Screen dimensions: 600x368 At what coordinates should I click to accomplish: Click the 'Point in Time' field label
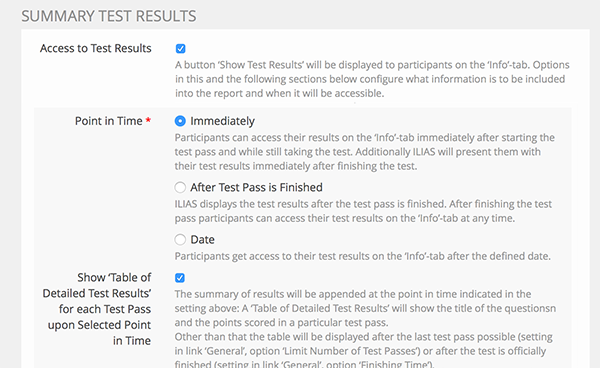coord(108,121)
